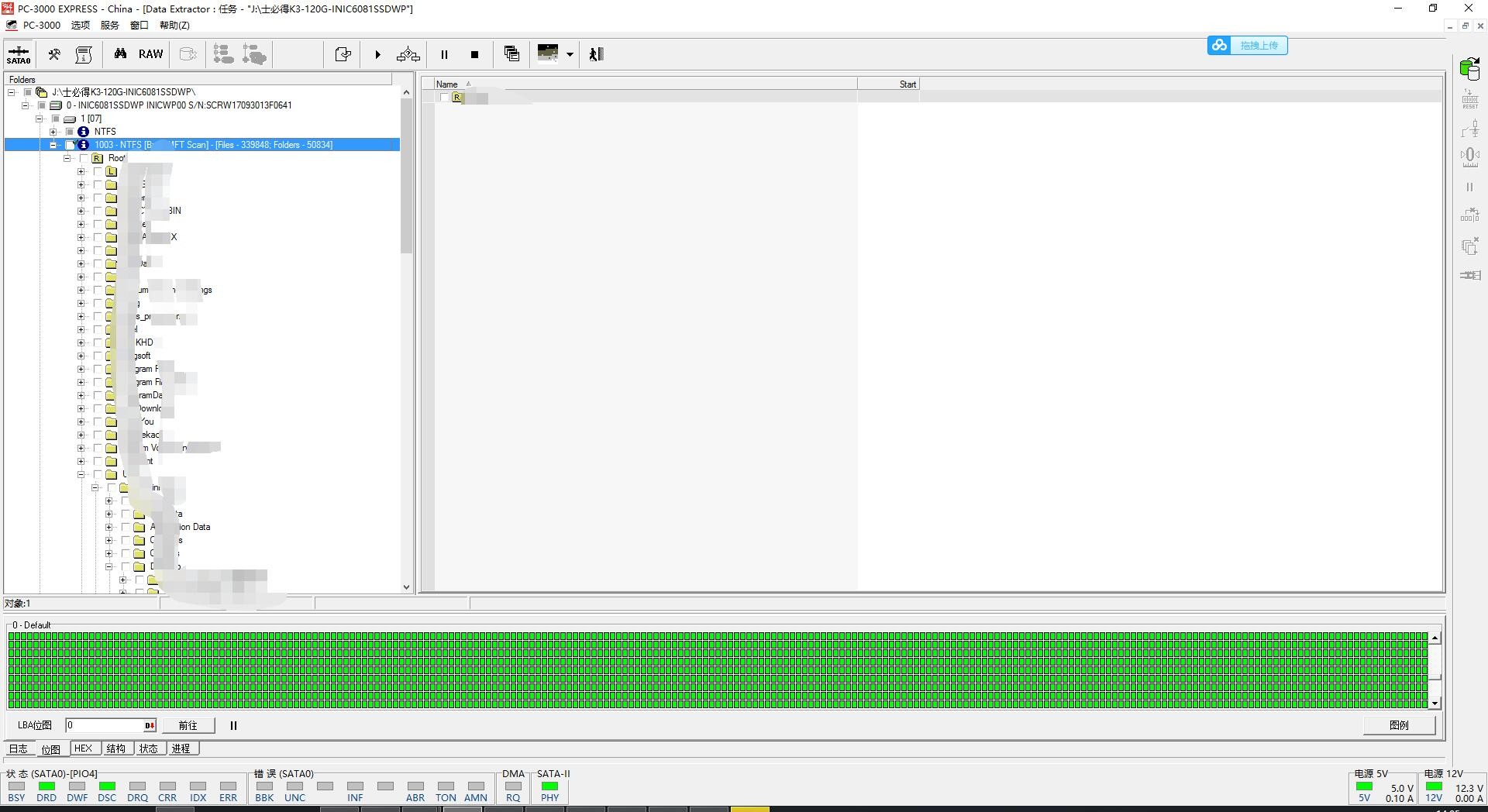The height and width of the screenshot is (812, 1488).
Task: Open the toolbar map view dropdown arrow
Action: 570,54
